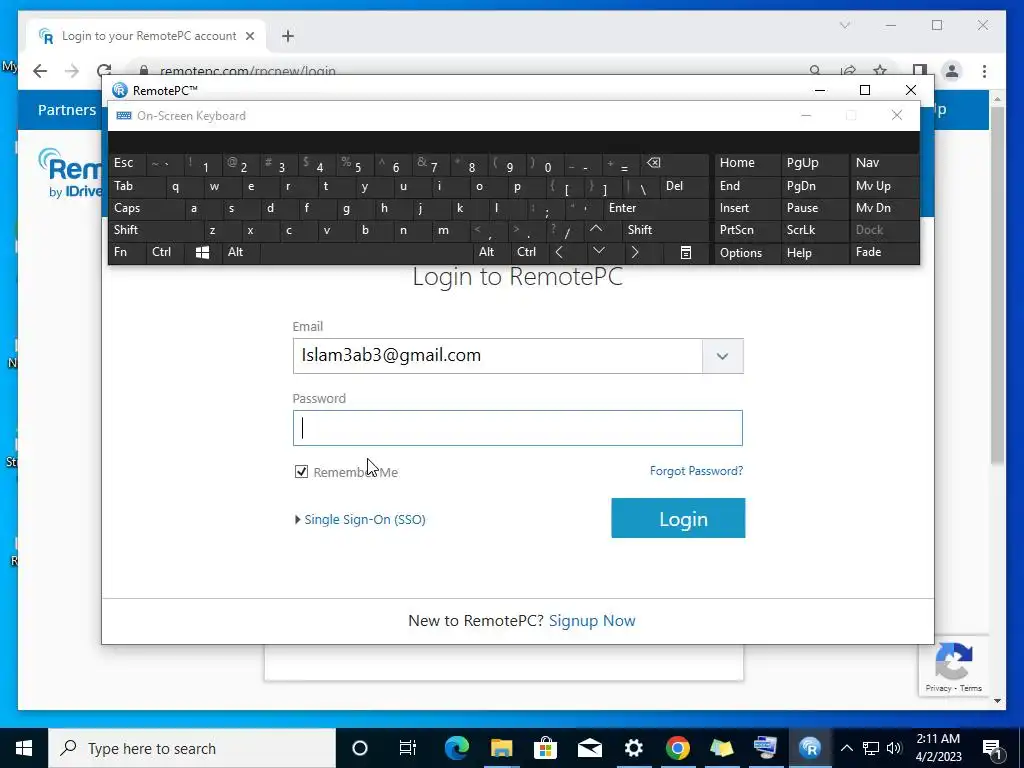Click the Mv Up key on On-Screen Keyboard
The width and height of the screenshot is (1024, 768).
[884, 186]
